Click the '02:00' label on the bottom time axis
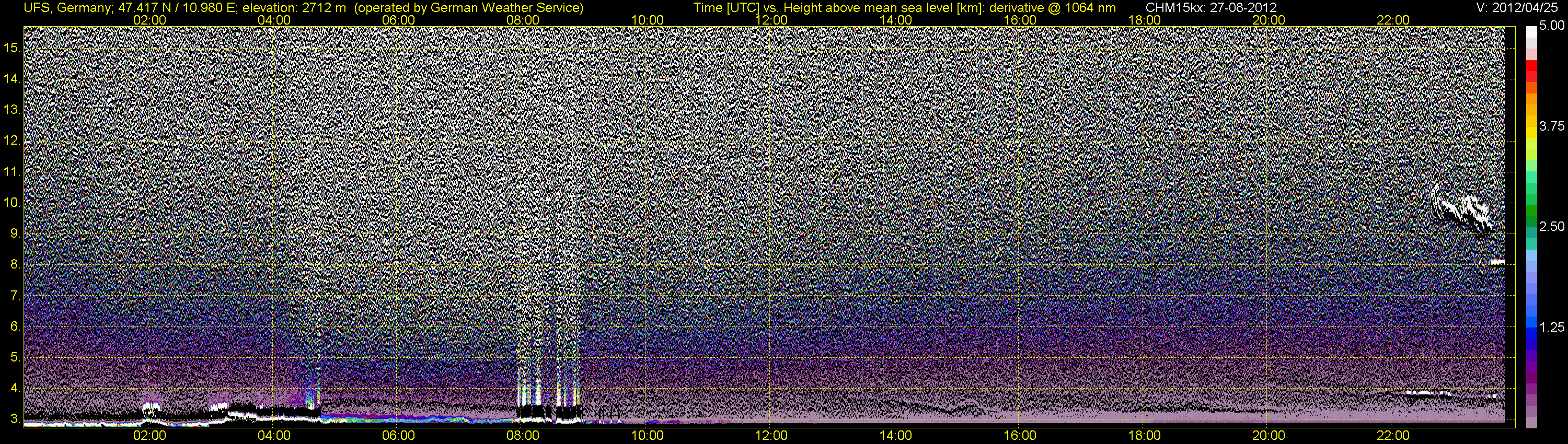1568x444 pixels. click(149, 436)
